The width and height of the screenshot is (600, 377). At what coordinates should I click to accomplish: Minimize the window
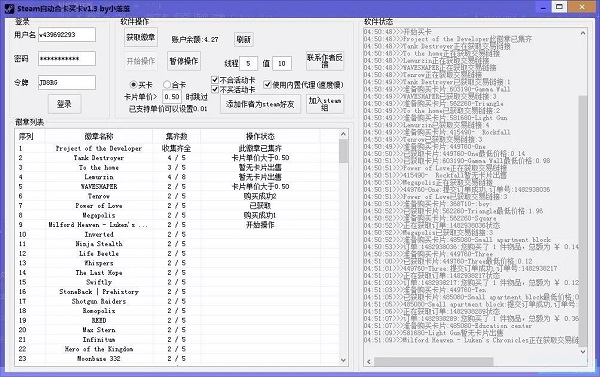pyautogui.click(x=543, y=7)
